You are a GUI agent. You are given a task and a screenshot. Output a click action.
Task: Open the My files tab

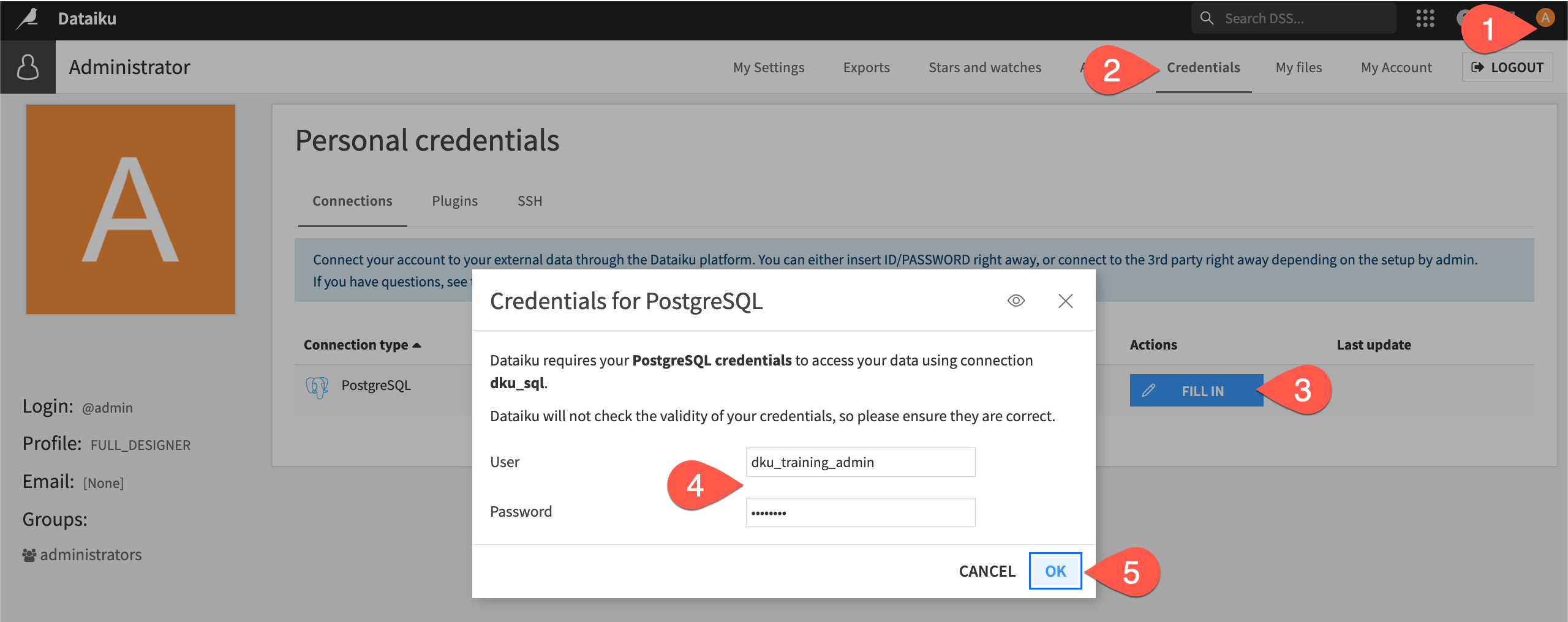(x=1298, y=67)
